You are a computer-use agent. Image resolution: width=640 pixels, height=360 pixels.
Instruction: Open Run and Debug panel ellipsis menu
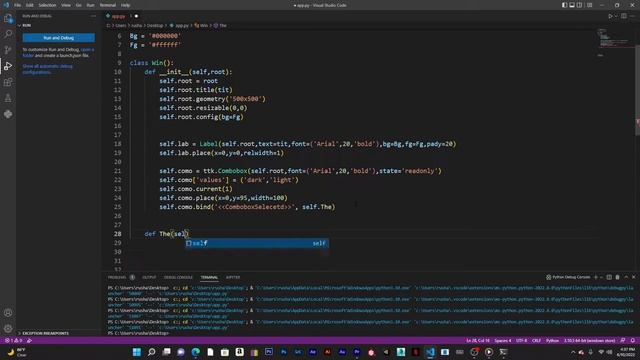(x=93, y=16)
